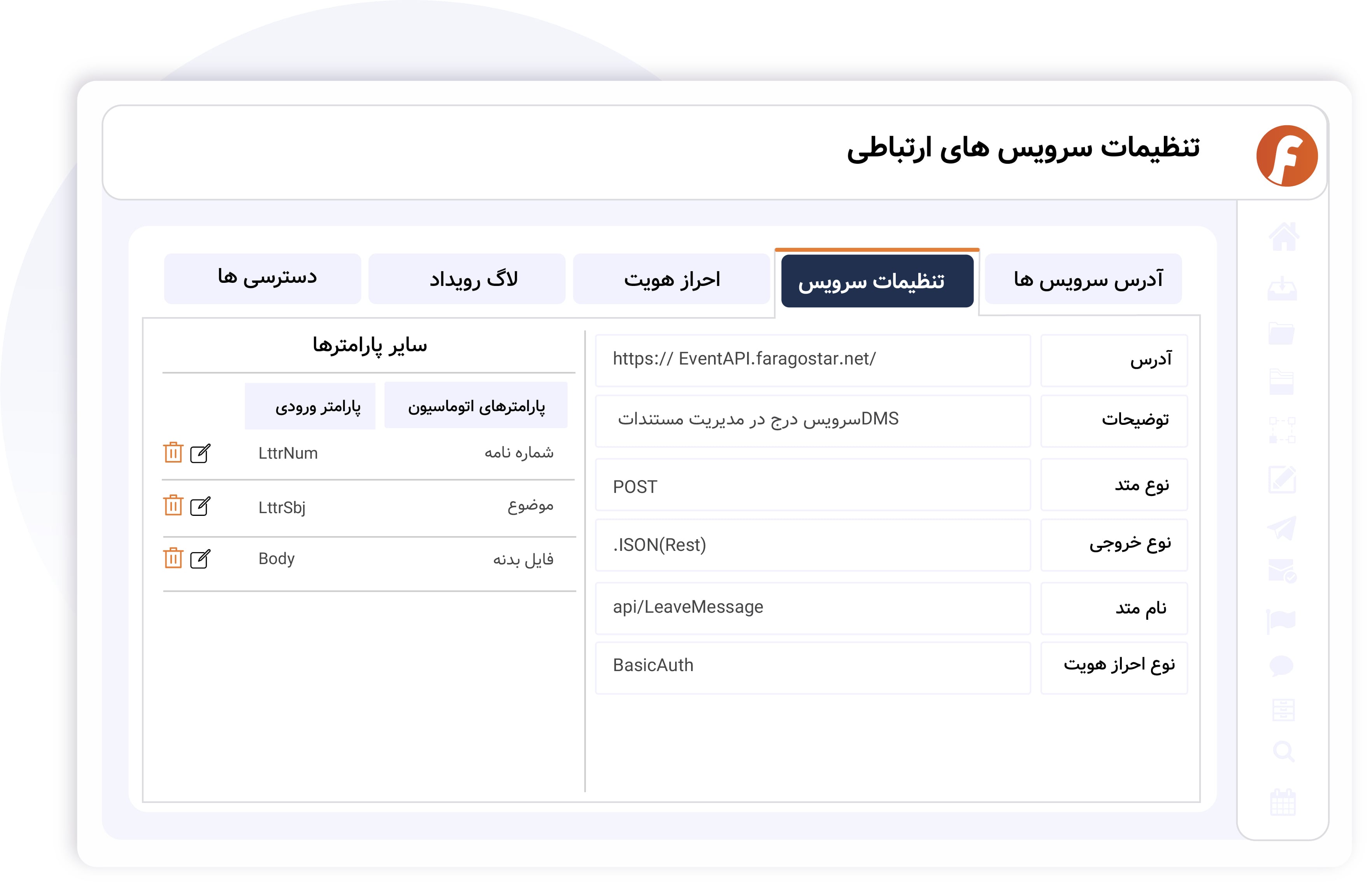Open the chat bubble icon in the sidebar
The width and height of the screenshot is (1372, 887).
pyautogui.click(x=1282, y=666)
